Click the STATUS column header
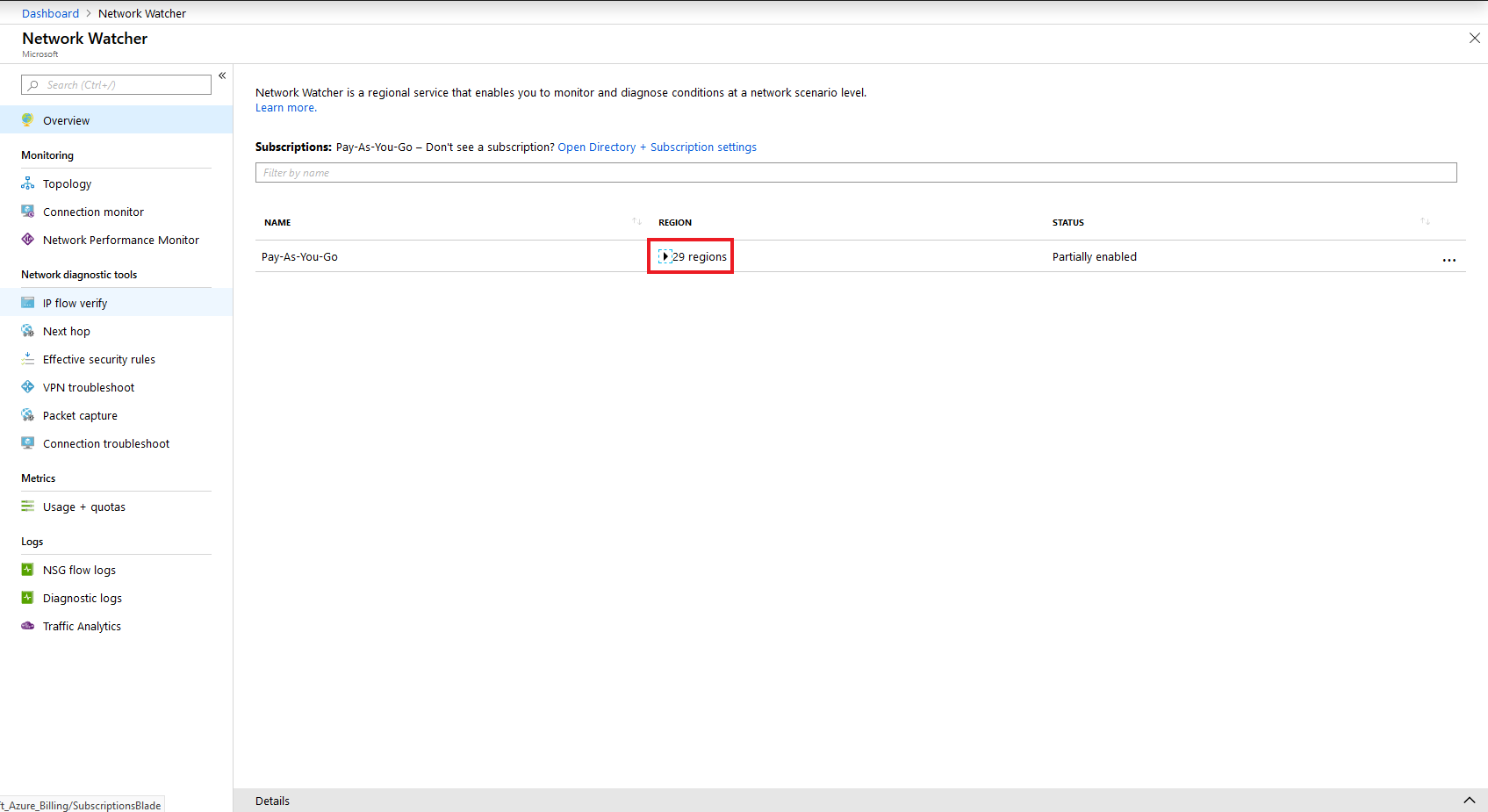Image resolution: width=1488 pixels, height=812 pixels. (x=1068, y=223)
